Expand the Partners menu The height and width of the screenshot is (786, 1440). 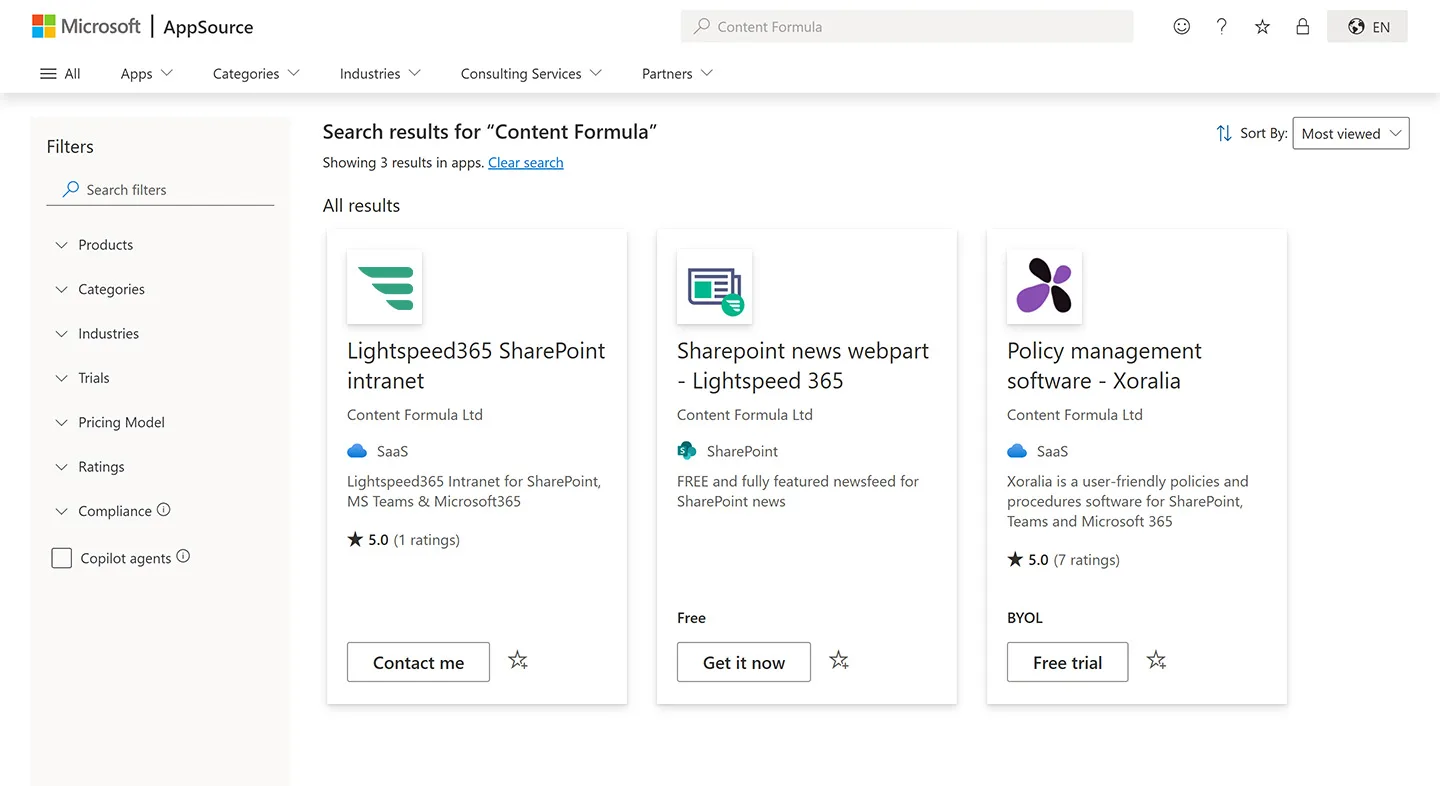point(677,74)
